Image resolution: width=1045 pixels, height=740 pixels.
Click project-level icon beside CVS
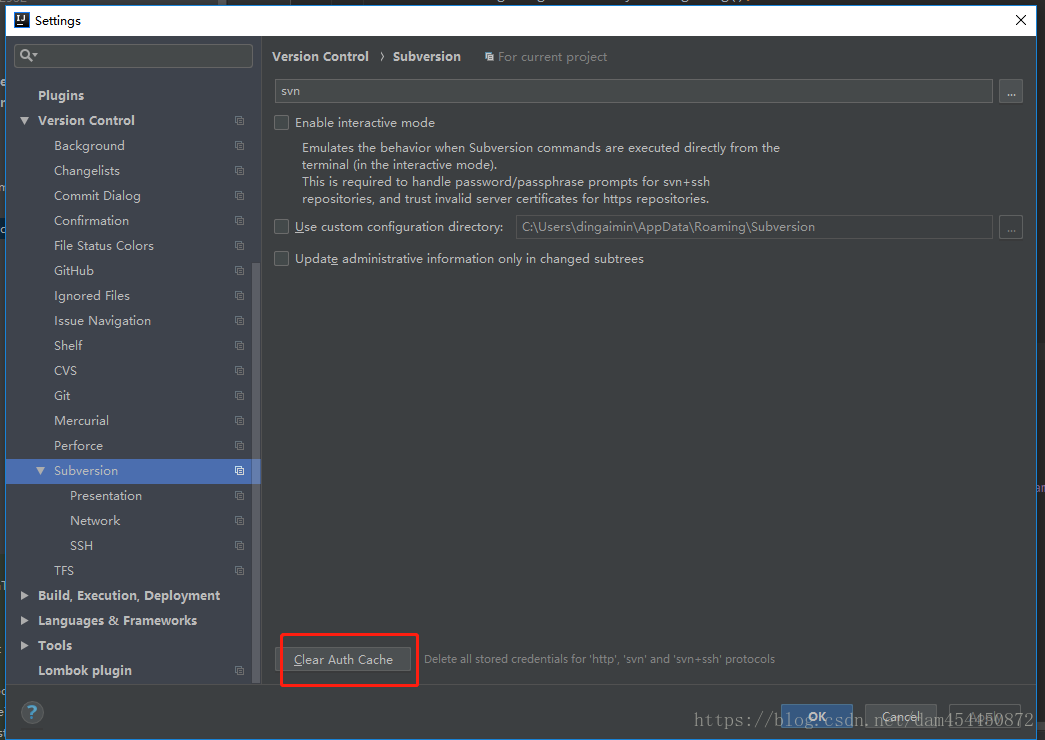(x=239, y=371)
